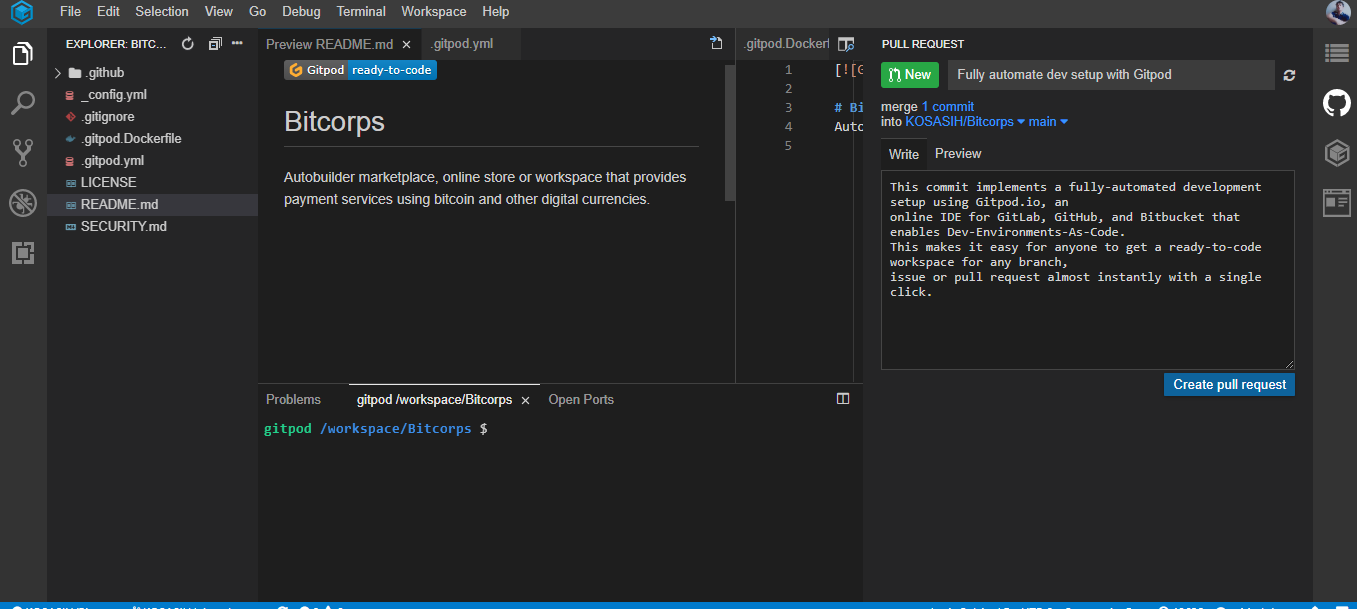Select the gitpod /workspace/Bitcorps terminal tab
This screenshot has width=1357, height=609.
[x=434, y=399]
